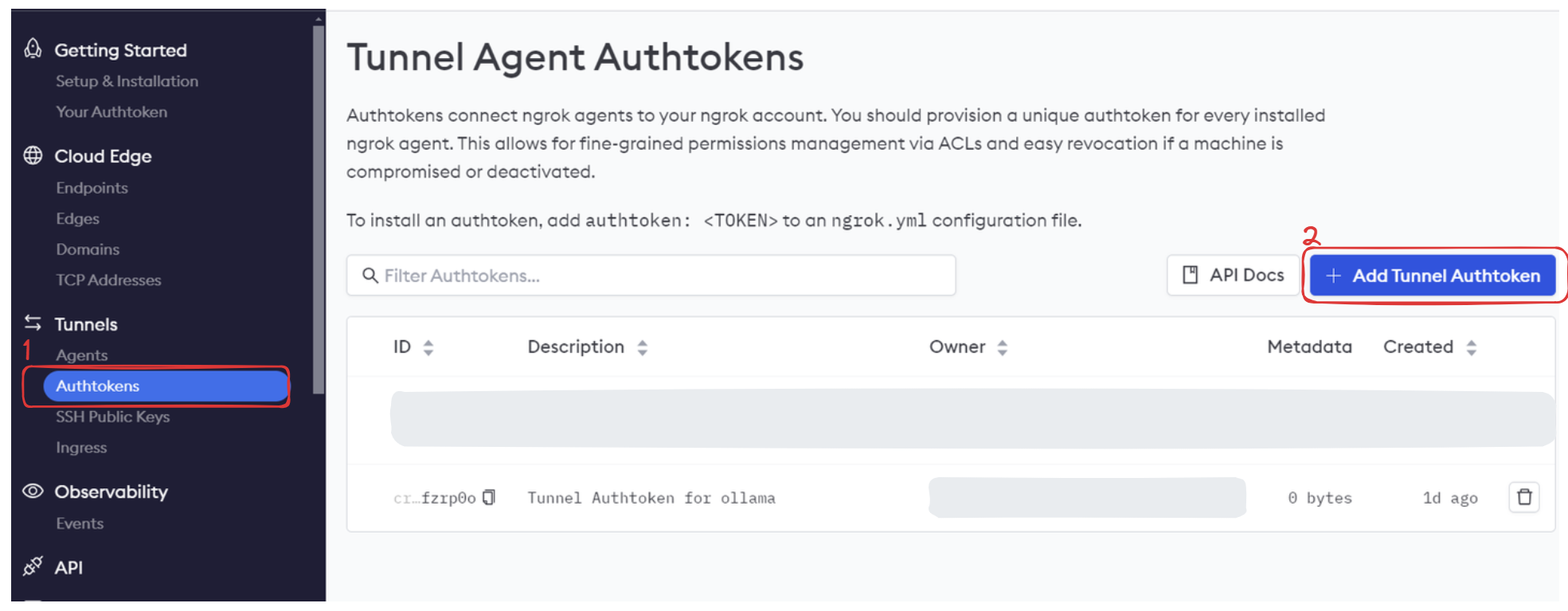Delete the ollama authtoken with the trash icon
1568x611 pixels.
click(1524, 497)
